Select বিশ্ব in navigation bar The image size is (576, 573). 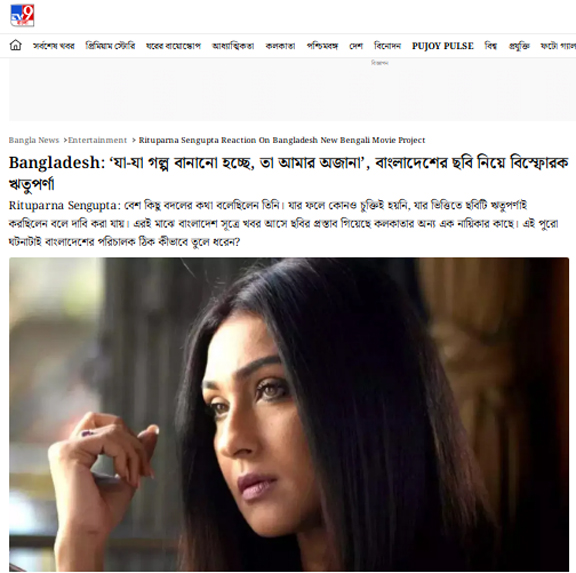(x=491, y=46)
